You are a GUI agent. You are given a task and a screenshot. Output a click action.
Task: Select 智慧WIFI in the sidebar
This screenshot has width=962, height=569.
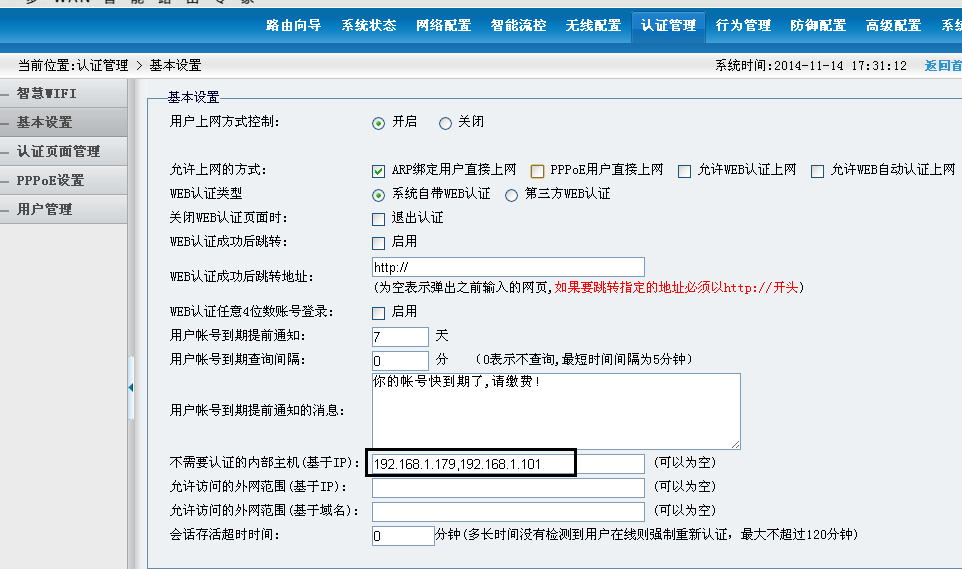click(x=47, y=94)
